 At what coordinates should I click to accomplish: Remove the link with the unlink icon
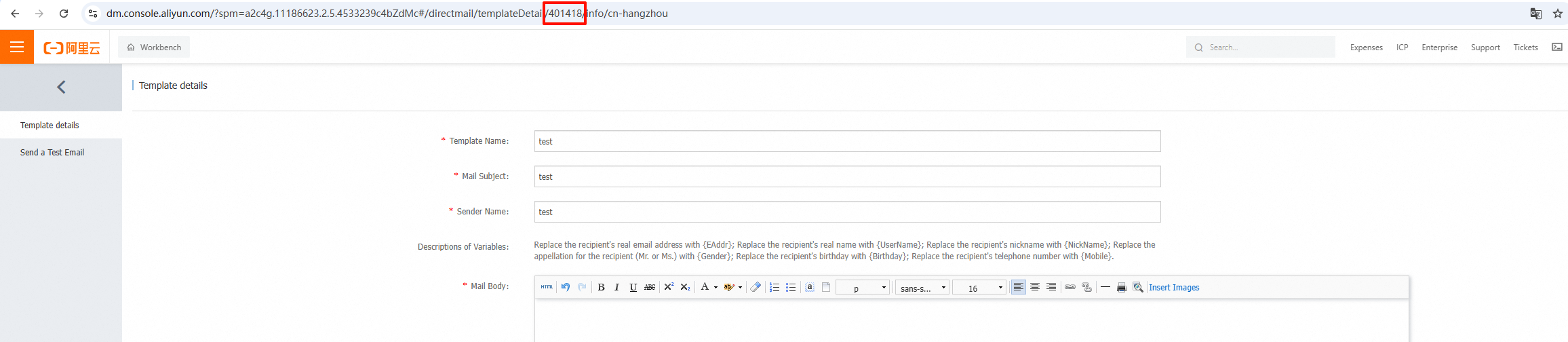(1086, 287)
